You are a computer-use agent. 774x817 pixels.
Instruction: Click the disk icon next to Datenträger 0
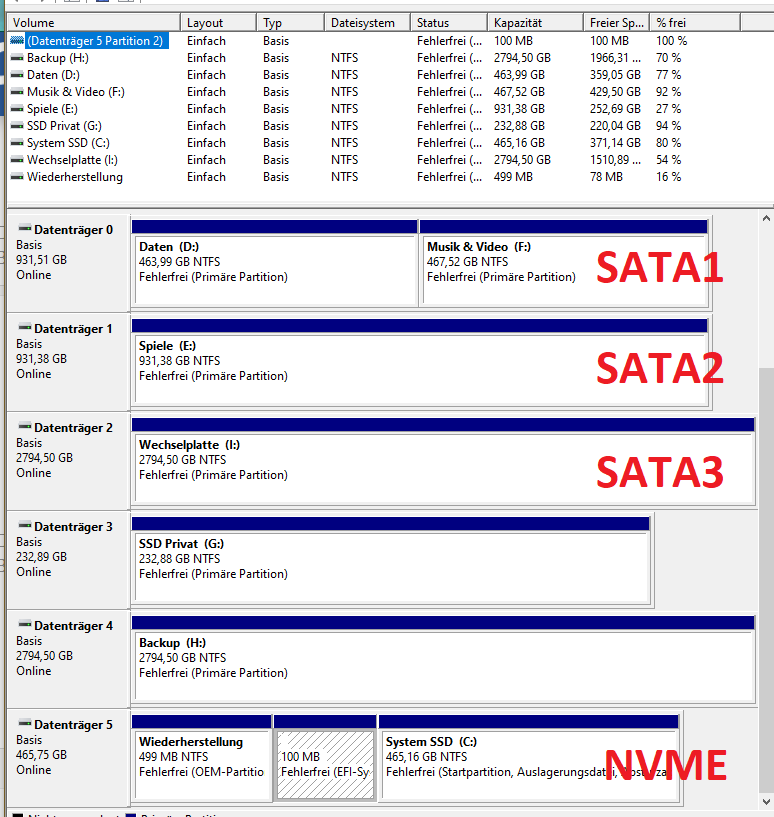pyautogui.click(x=24, y=228)
